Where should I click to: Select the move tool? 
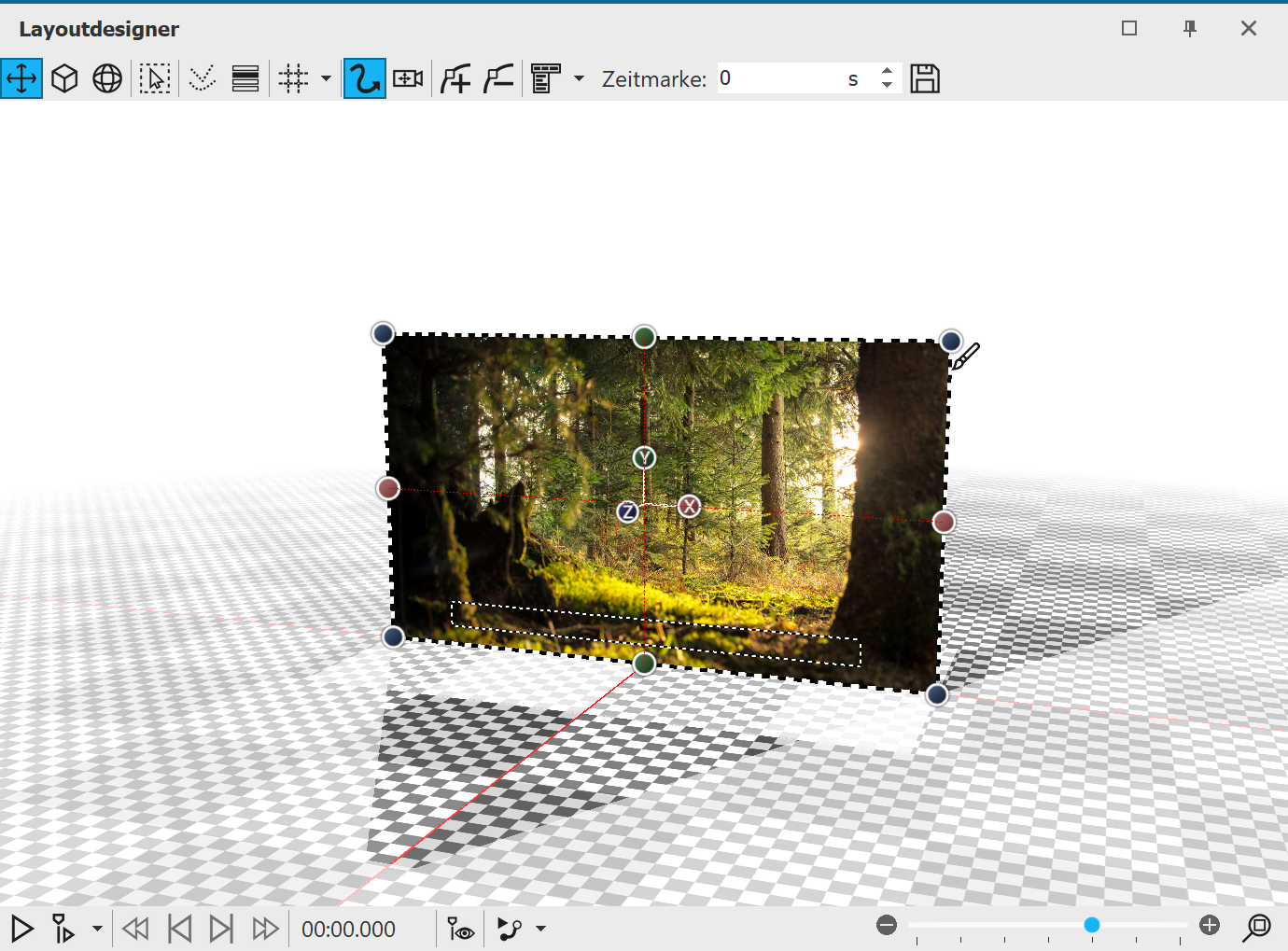click(21, 78)
